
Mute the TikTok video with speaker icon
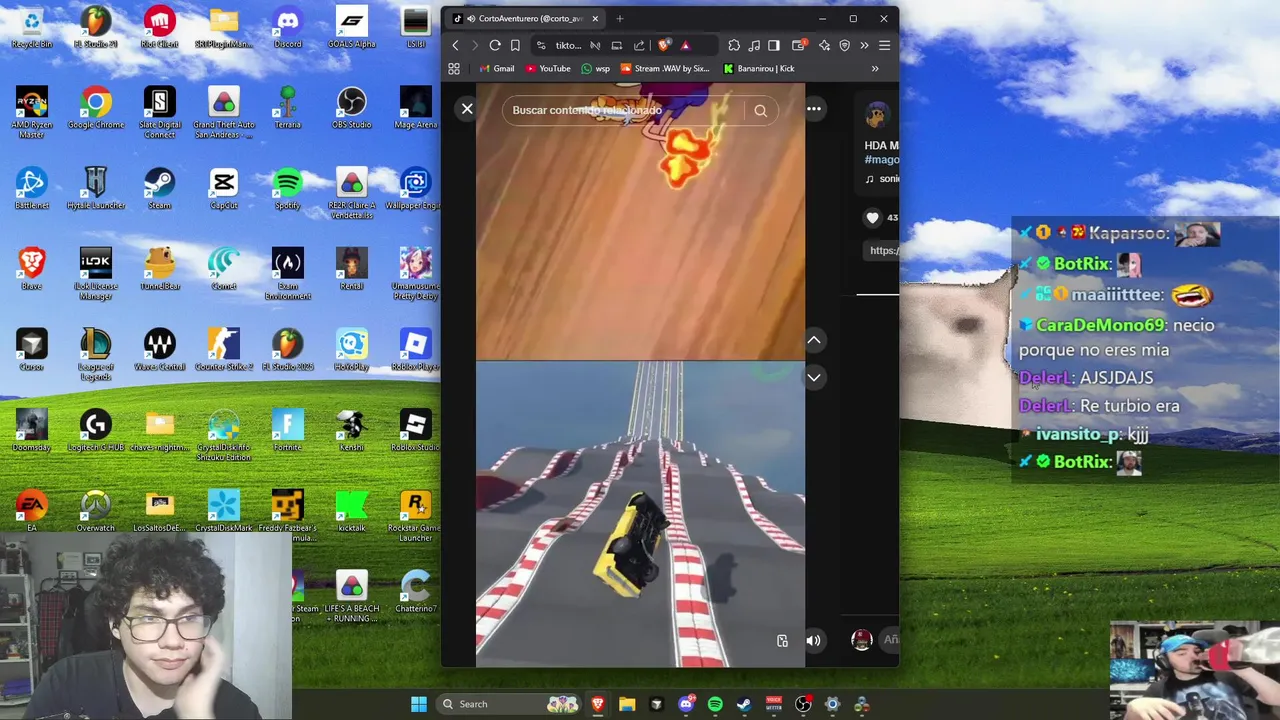click(813, 641)
